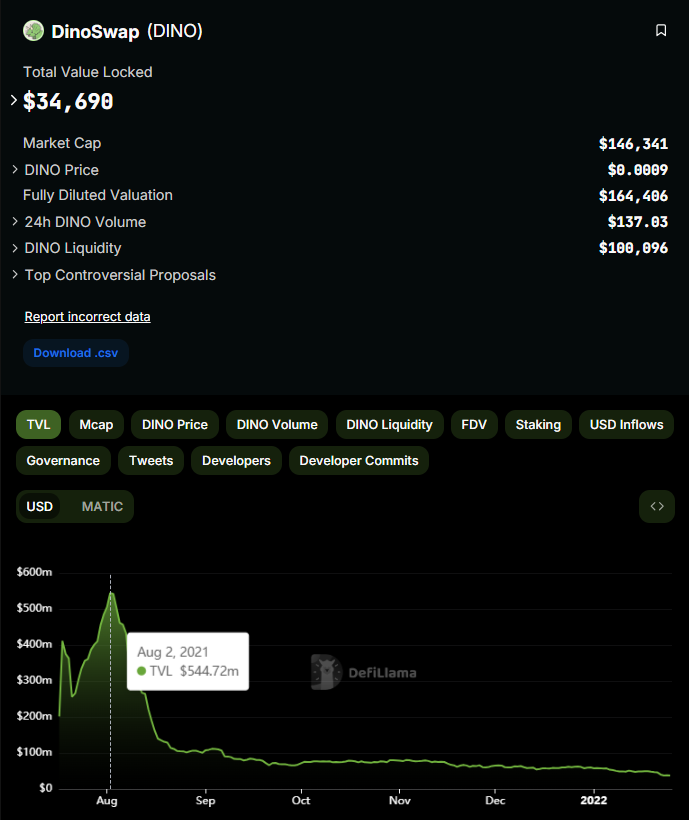689x820 pixels.
Task: Click the liquidity value $100,096
Action: click(633, 248)
